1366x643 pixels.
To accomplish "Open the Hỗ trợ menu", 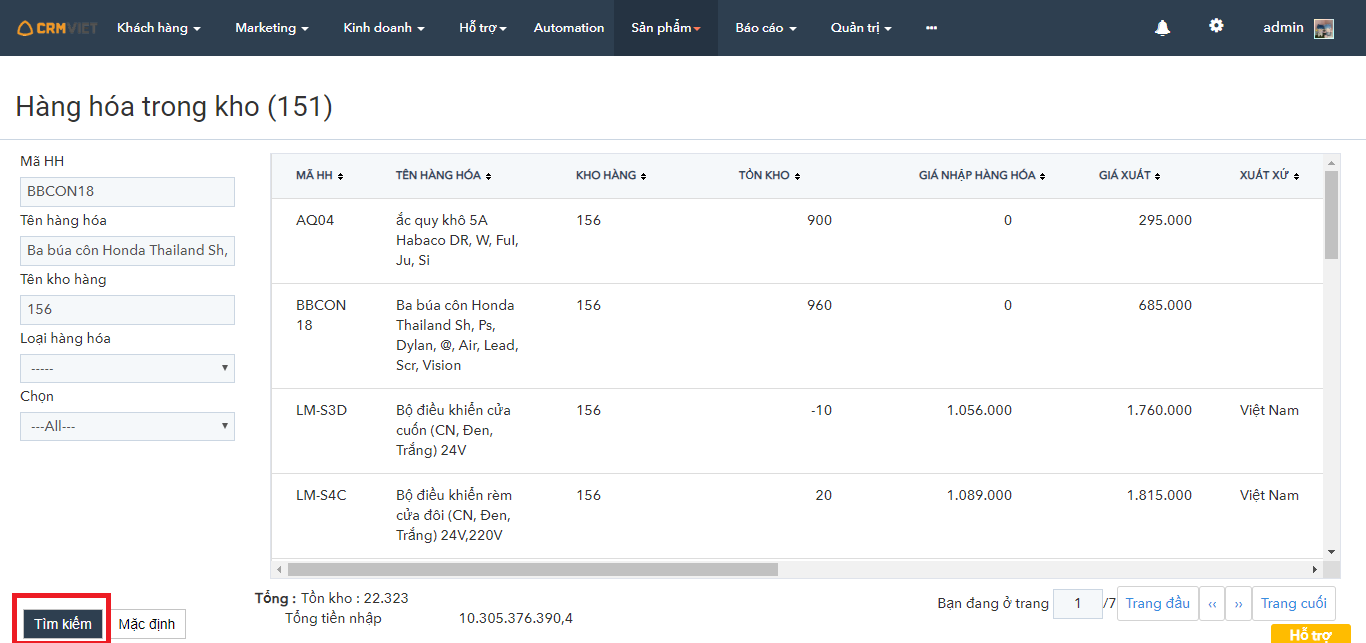I will click(483, 28).
